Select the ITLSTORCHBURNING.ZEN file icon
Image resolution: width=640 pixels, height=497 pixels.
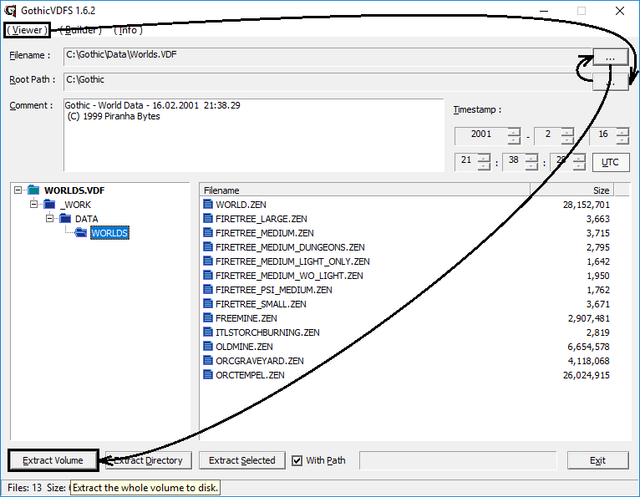pyautogui.click(x=208, y=332)
